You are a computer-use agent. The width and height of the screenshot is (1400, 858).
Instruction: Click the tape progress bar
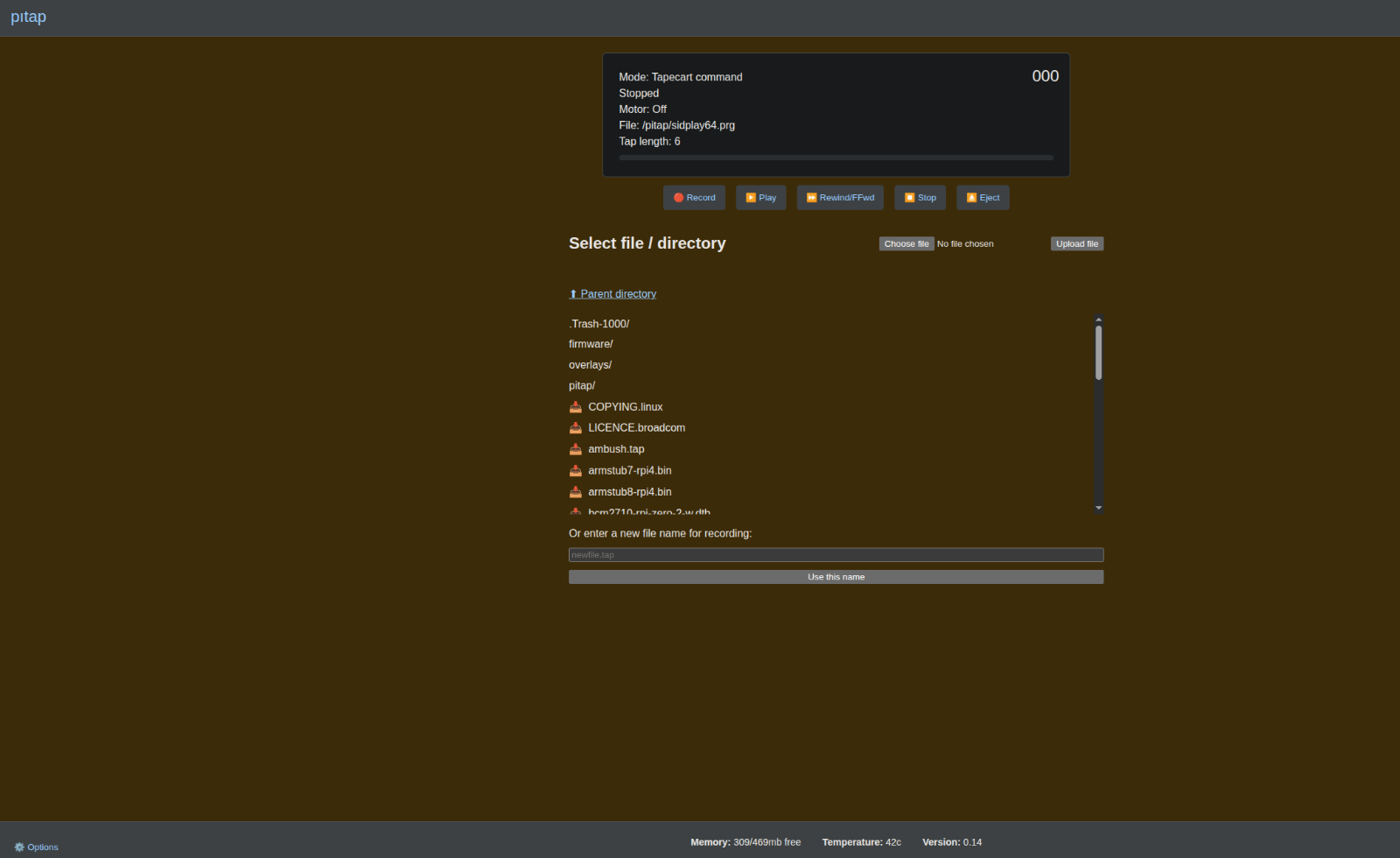(x=836, y=158)
